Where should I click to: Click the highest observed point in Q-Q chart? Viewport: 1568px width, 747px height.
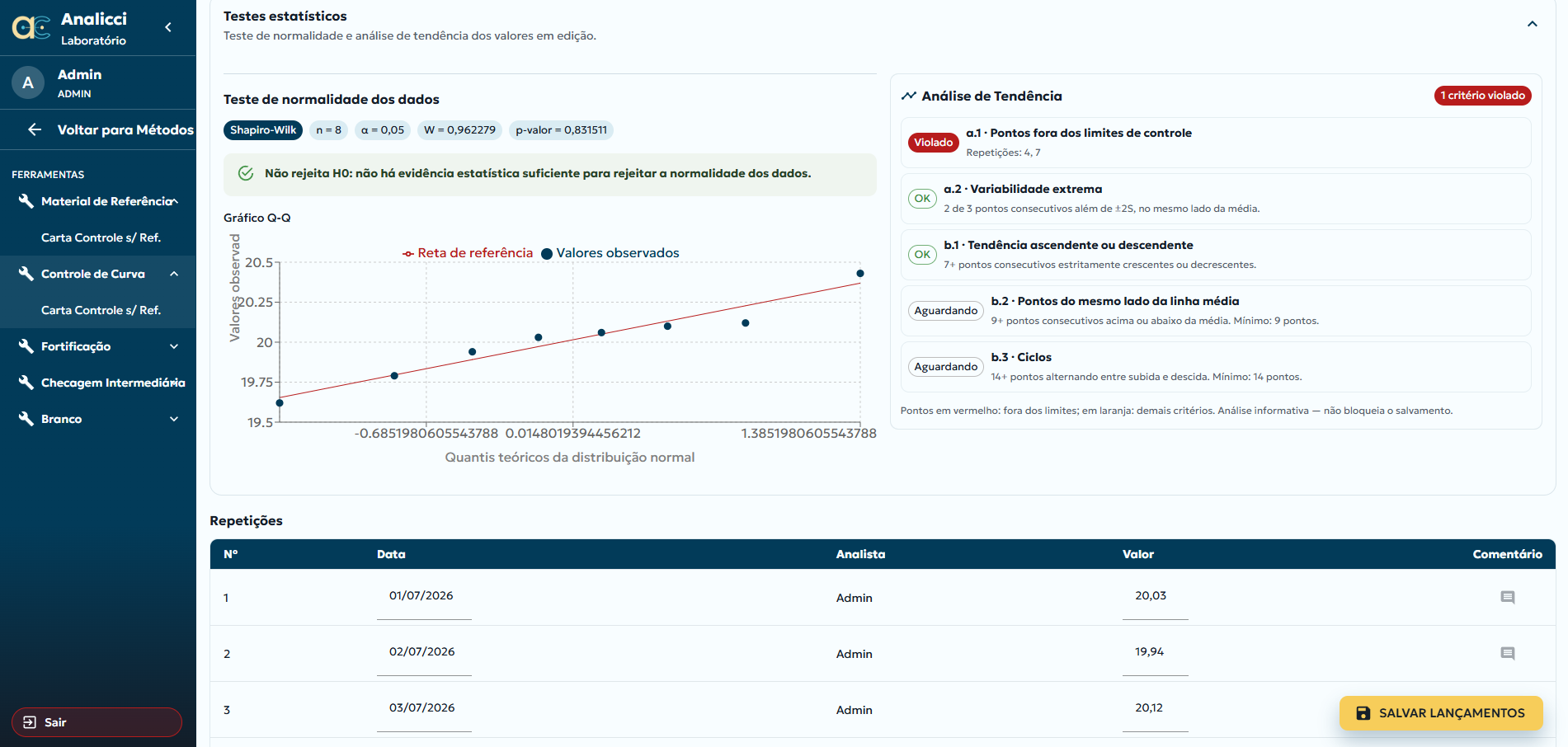tap(860, 274)
